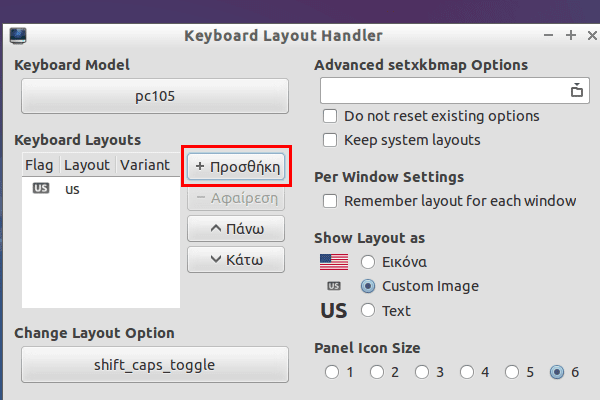Enable Do not reset existing options

pyautogui.click(x=330, y=116)
